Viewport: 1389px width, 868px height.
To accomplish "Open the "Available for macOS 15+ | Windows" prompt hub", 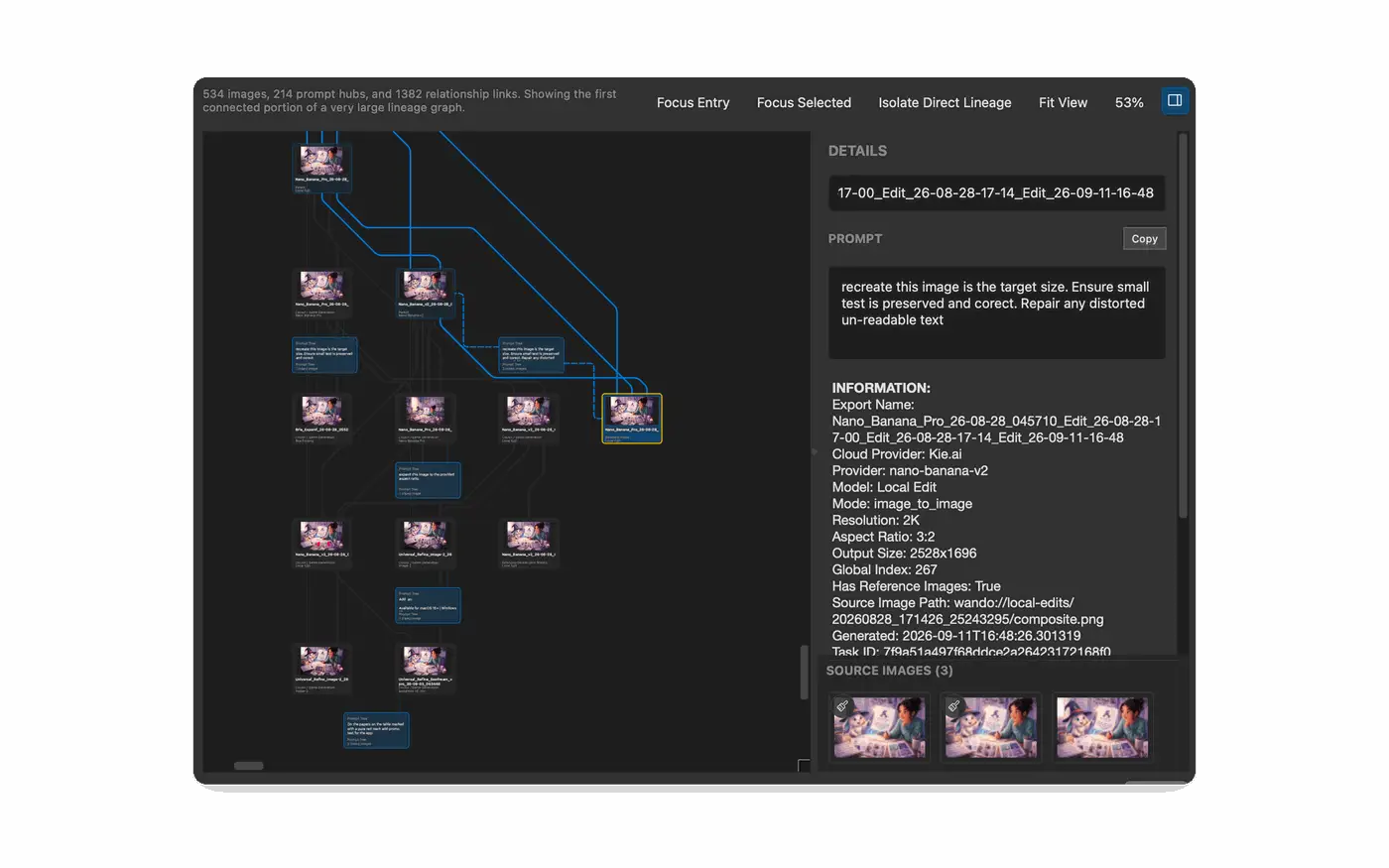I will coord(428,605).
